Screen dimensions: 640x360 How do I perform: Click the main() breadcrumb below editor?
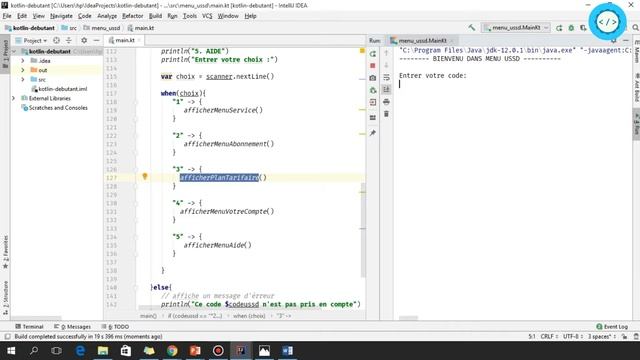(x=148, y=316)
